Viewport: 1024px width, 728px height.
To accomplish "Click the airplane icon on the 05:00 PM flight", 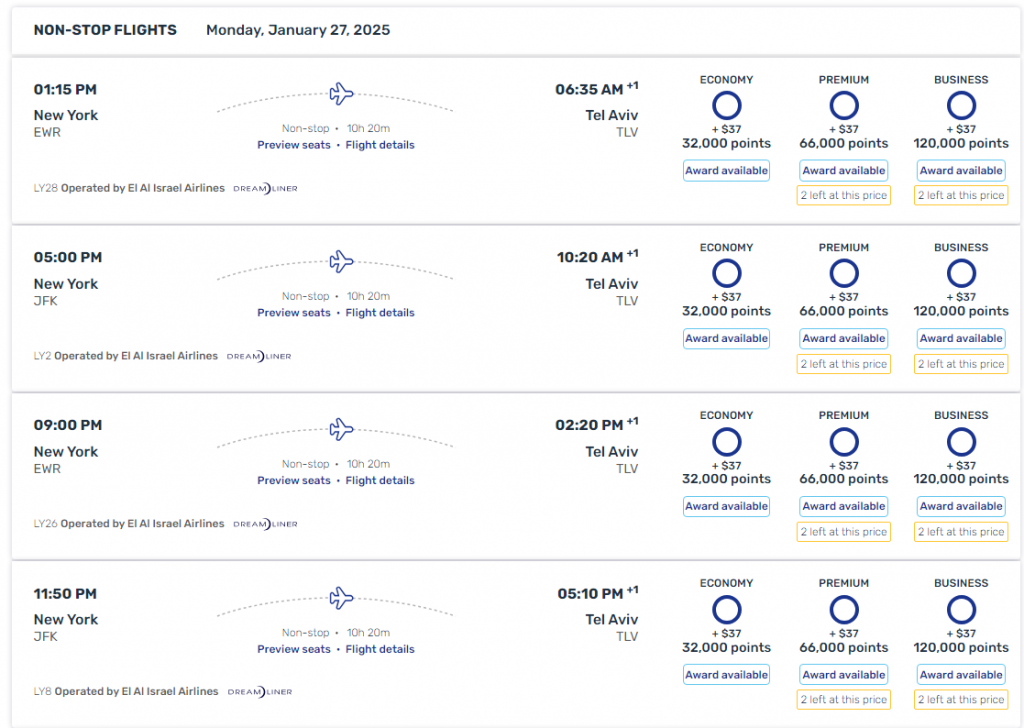I will [341, 261].
